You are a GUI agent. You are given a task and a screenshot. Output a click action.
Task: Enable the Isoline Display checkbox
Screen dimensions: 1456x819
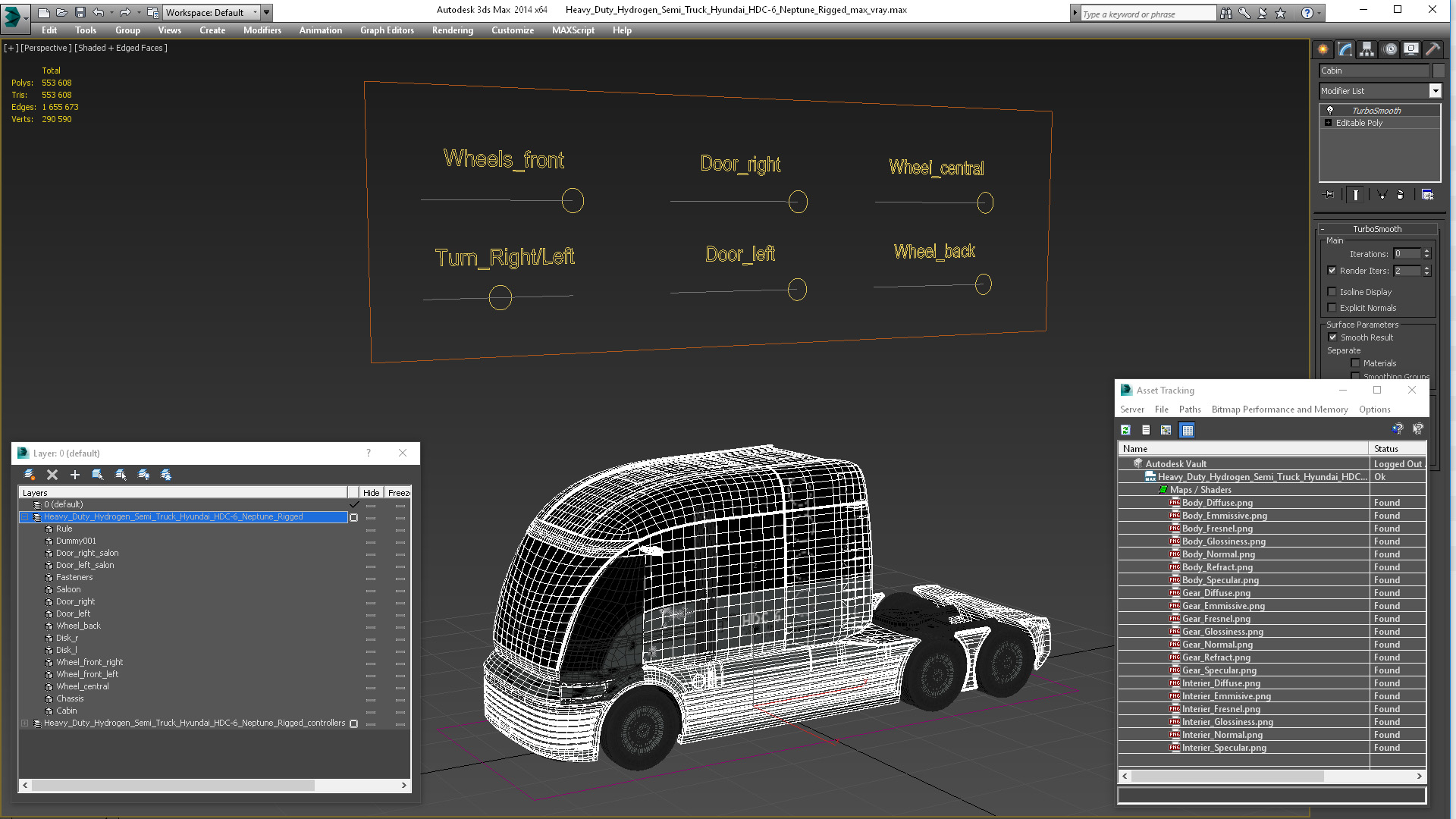1332,292
